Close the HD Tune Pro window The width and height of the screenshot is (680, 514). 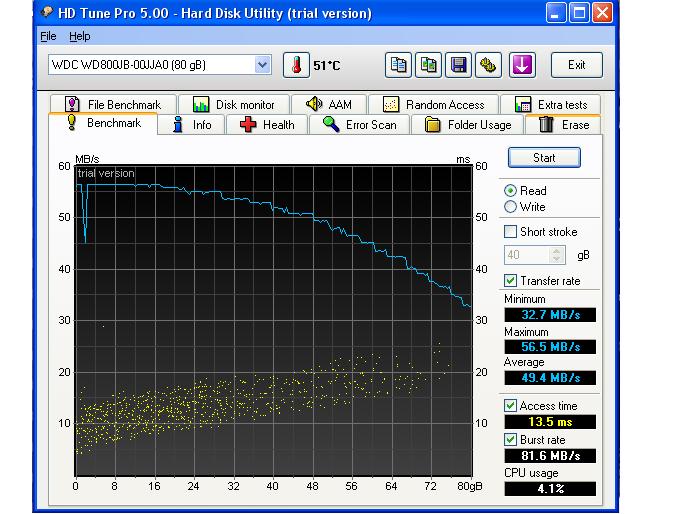pos(602,13)
